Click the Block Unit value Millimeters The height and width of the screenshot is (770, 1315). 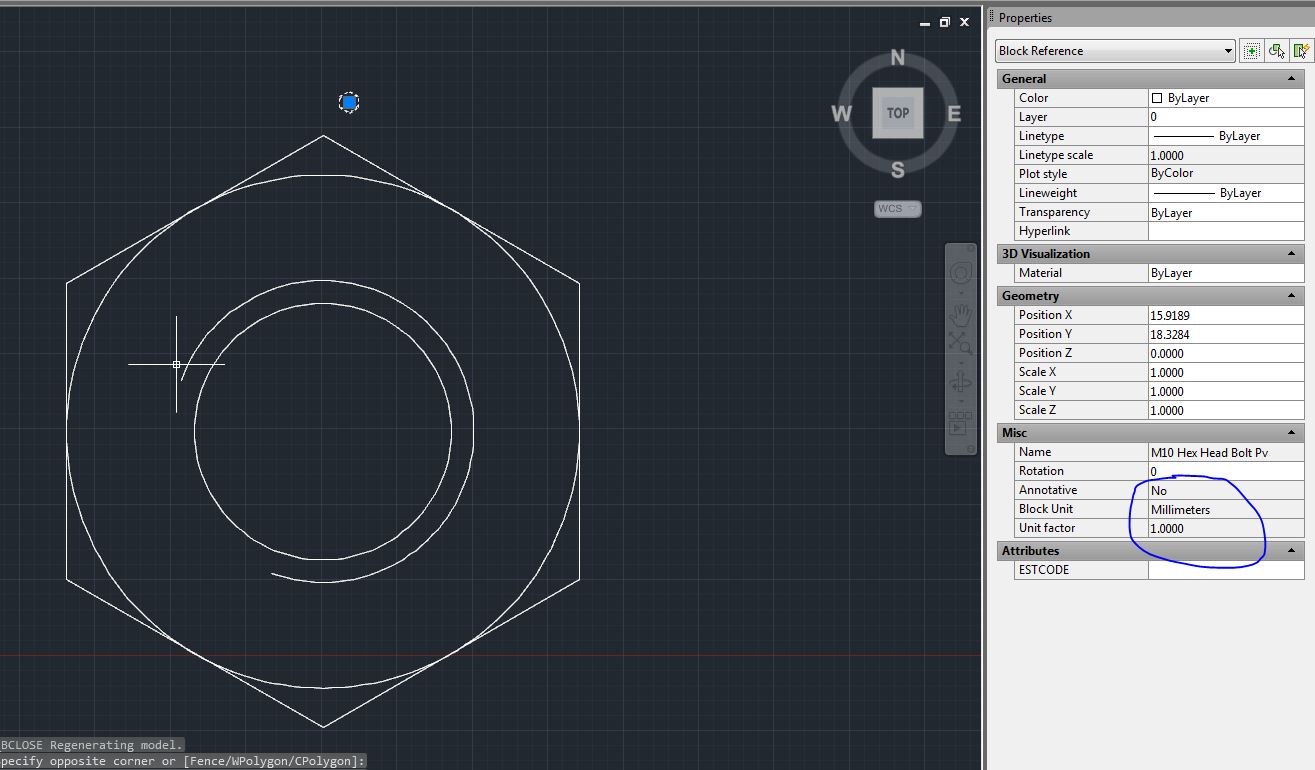coord(1226,509)
